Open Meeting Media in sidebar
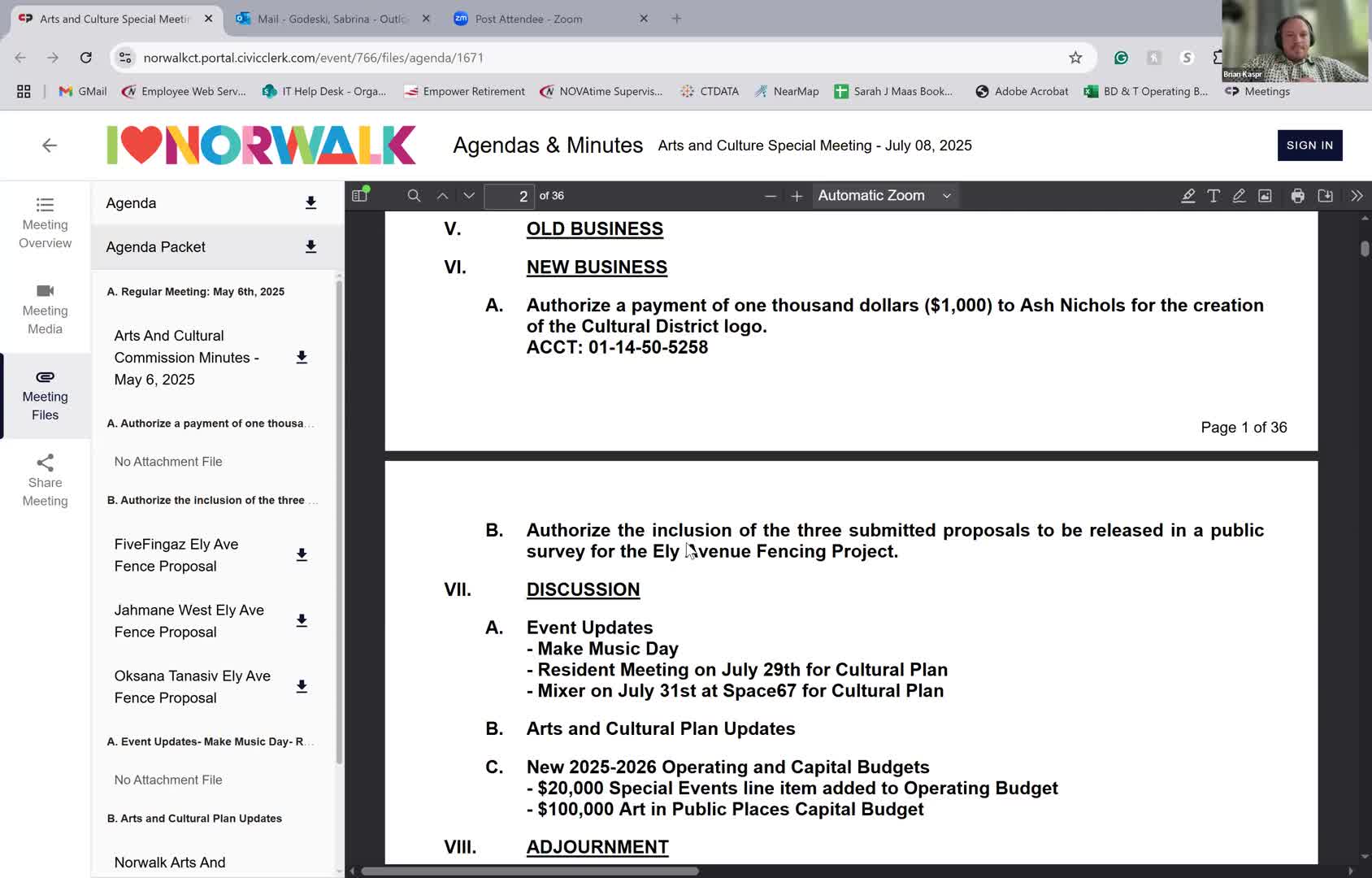Screen dimensions: 1372x878 [46, 309]
